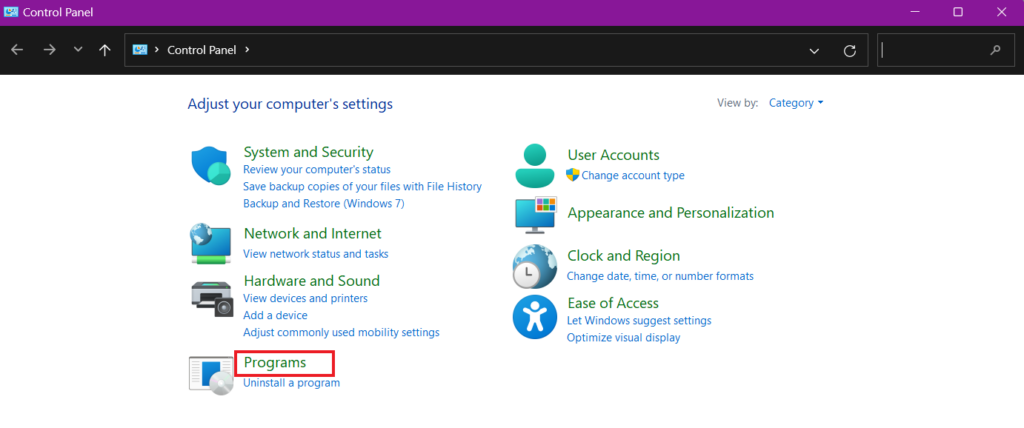Open the Network and Internet category
Image resolution: width=1024 pixels, height=428 pixels.
[x=312, y=233]
